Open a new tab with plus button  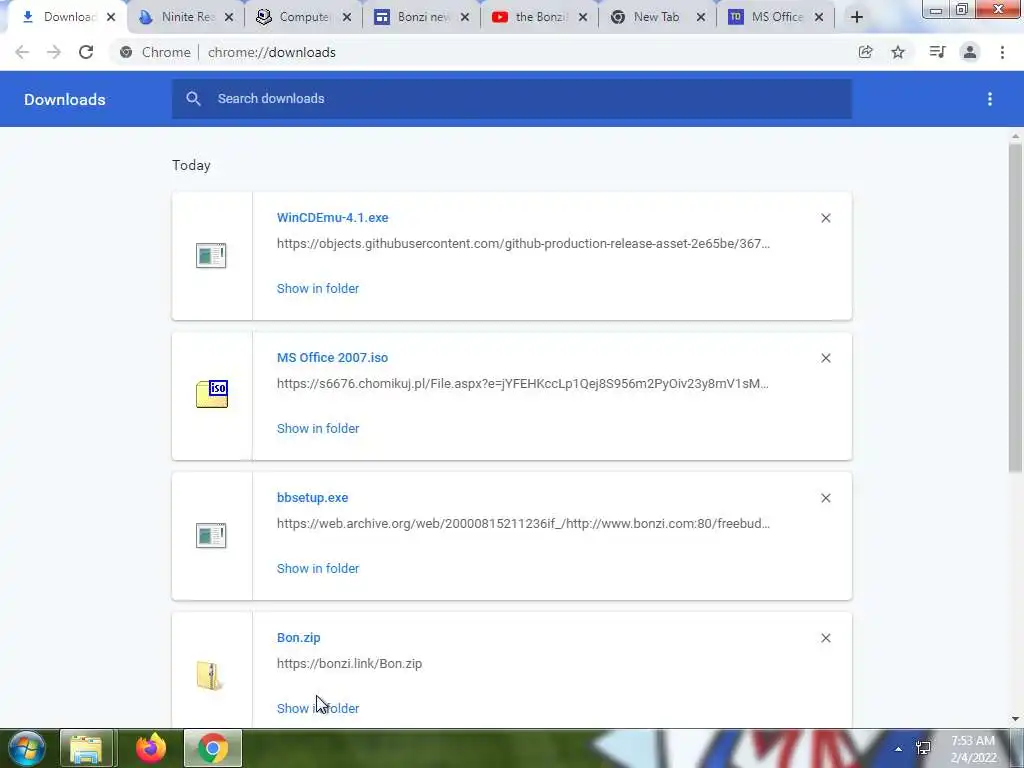[857, 18]
